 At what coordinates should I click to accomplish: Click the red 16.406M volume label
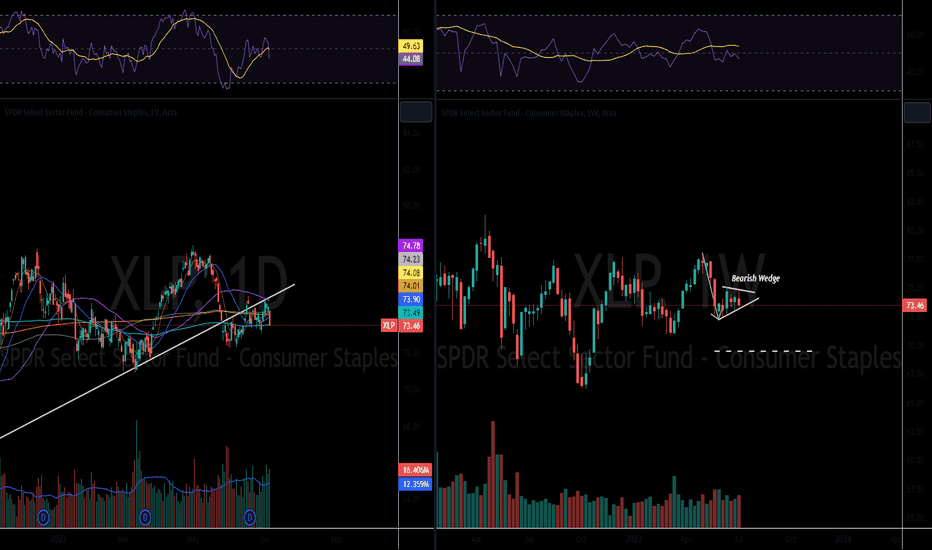[x=415, y=470]
